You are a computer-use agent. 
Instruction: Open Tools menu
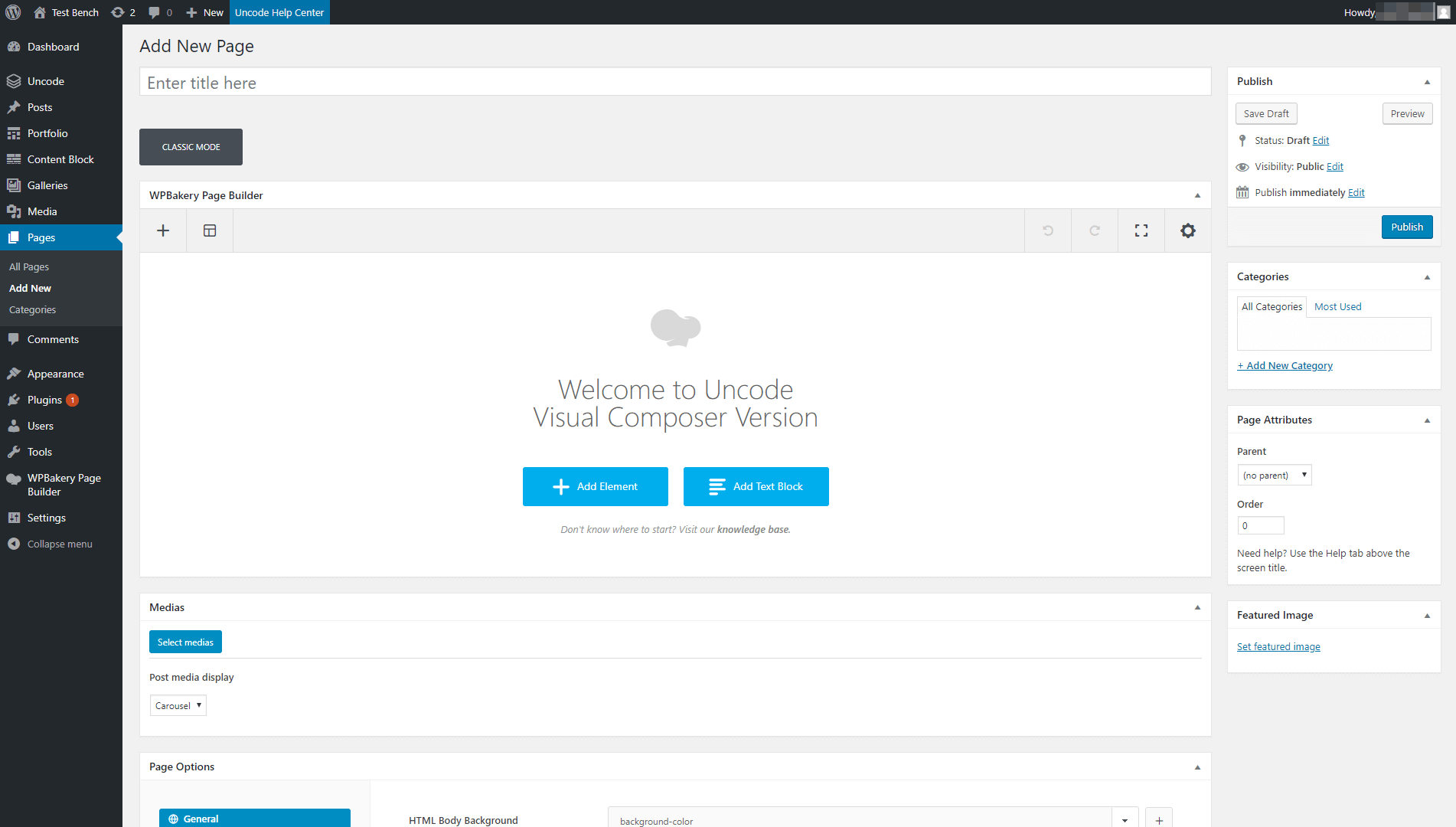61,452
